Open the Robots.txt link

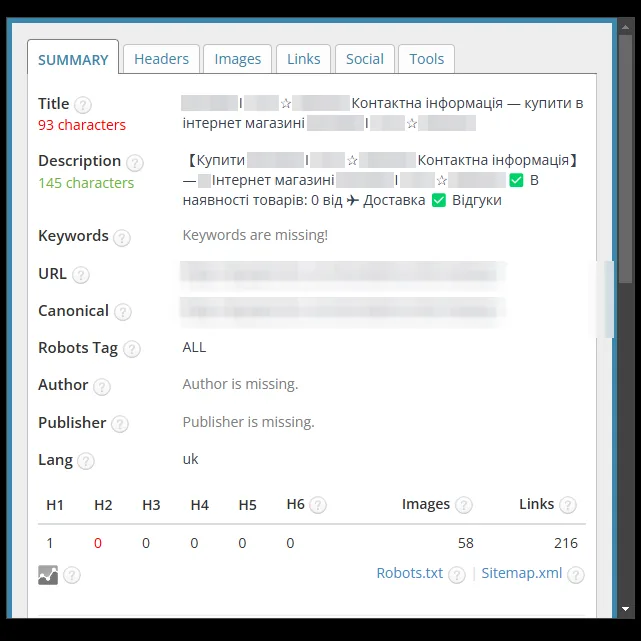(x=410, y=573)
